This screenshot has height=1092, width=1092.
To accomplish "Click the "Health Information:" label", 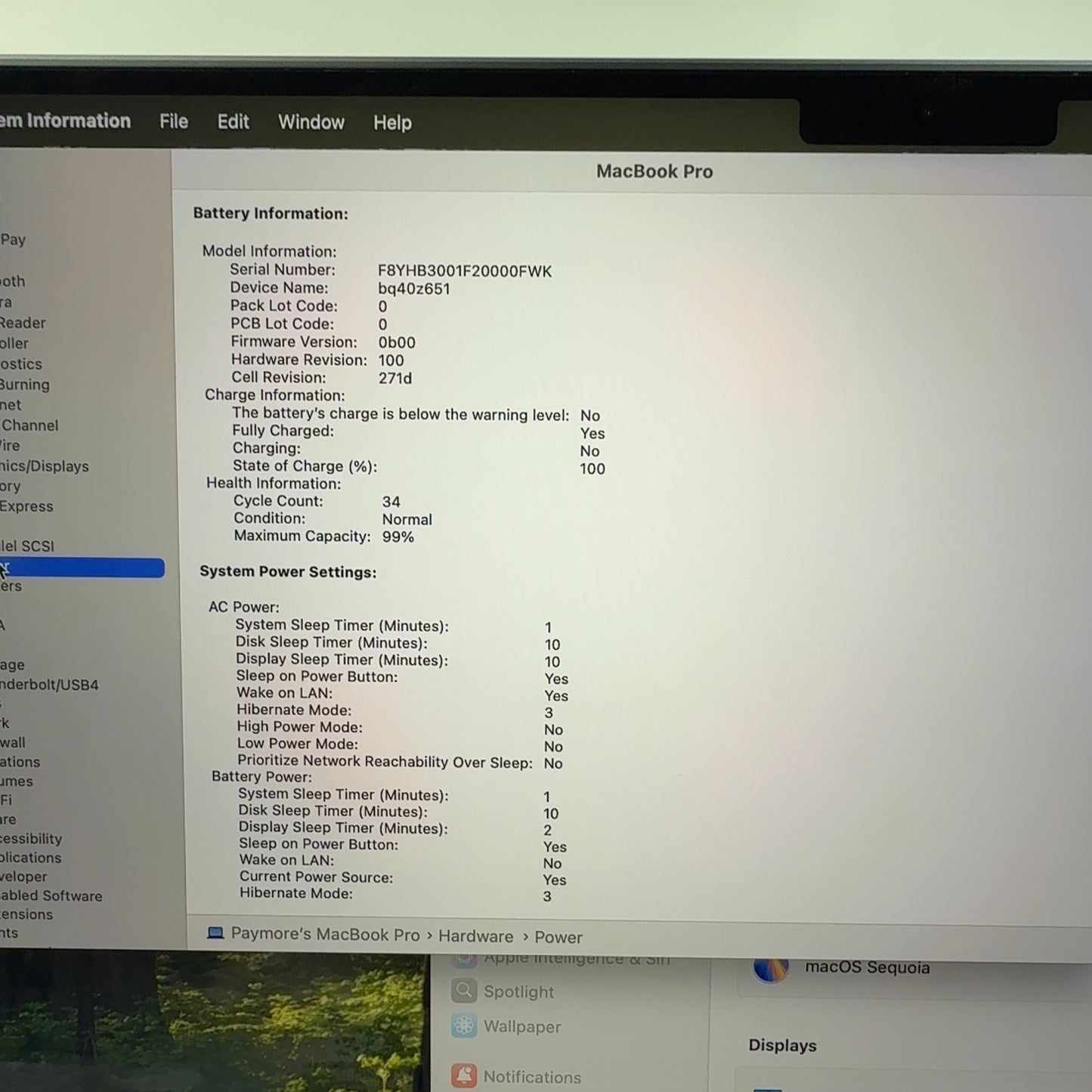I will pos(274,484).
